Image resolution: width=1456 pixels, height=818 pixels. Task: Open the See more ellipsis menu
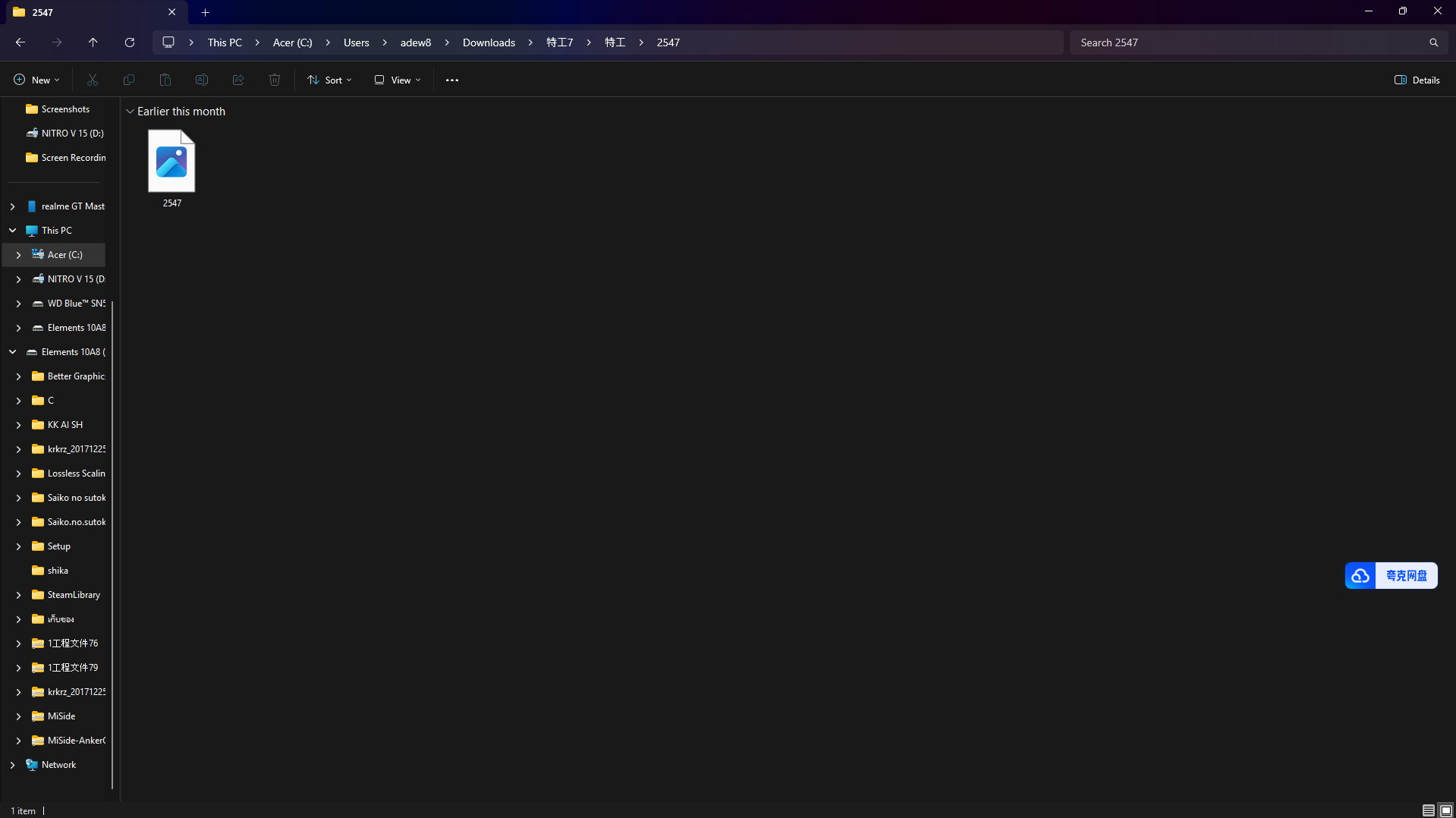click(x=452, y=80)
